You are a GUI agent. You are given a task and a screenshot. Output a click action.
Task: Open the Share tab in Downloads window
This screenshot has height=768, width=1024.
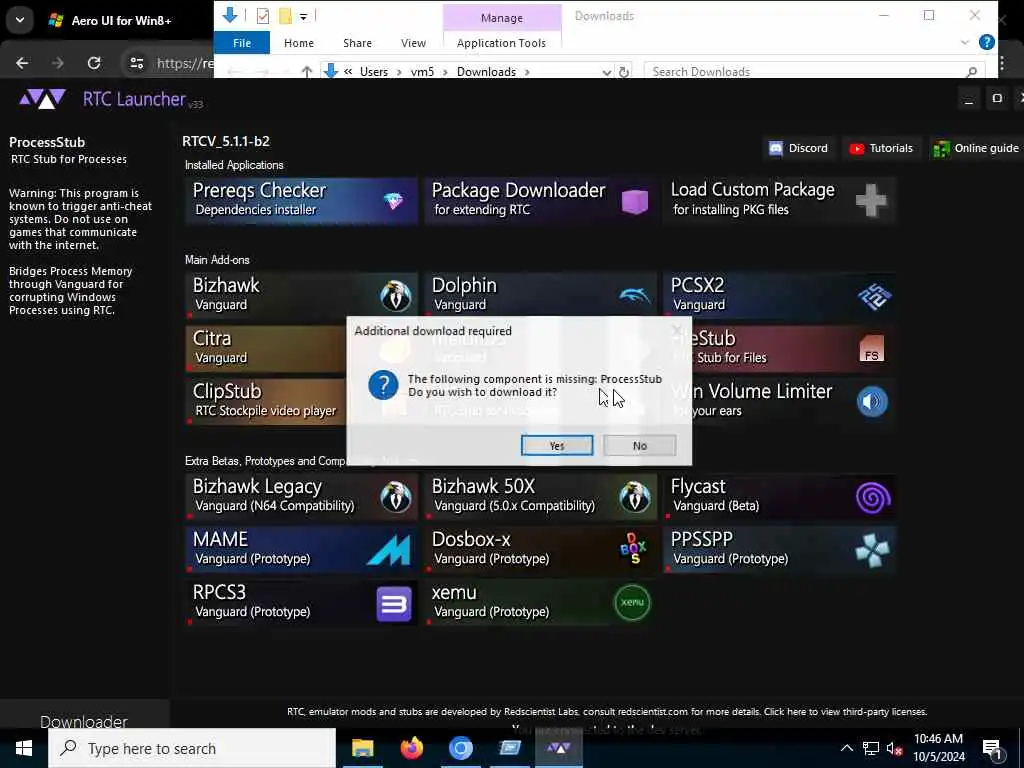click(357, 43)
